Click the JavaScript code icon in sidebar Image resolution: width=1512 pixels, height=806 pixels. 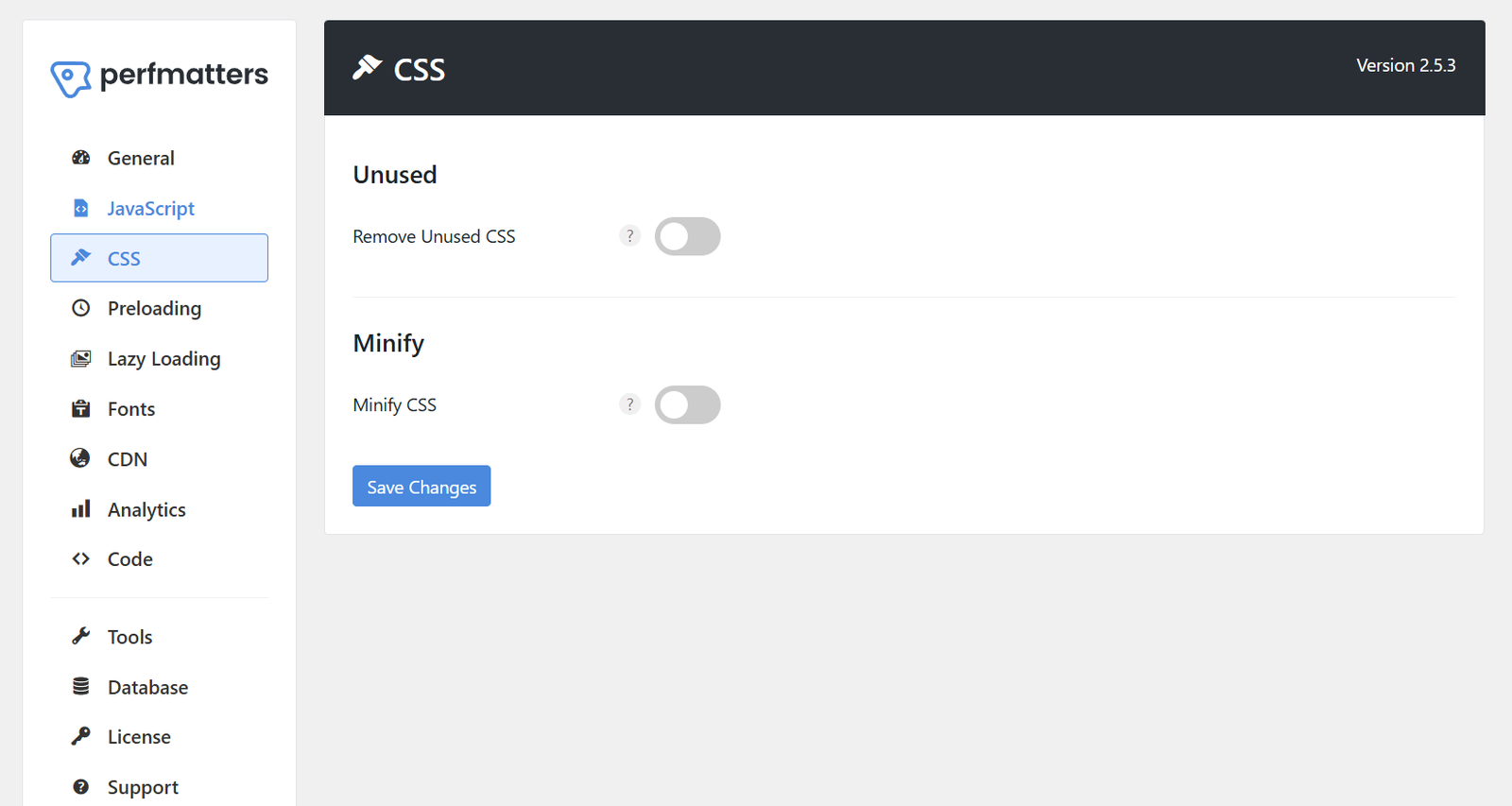coord(81,208)
